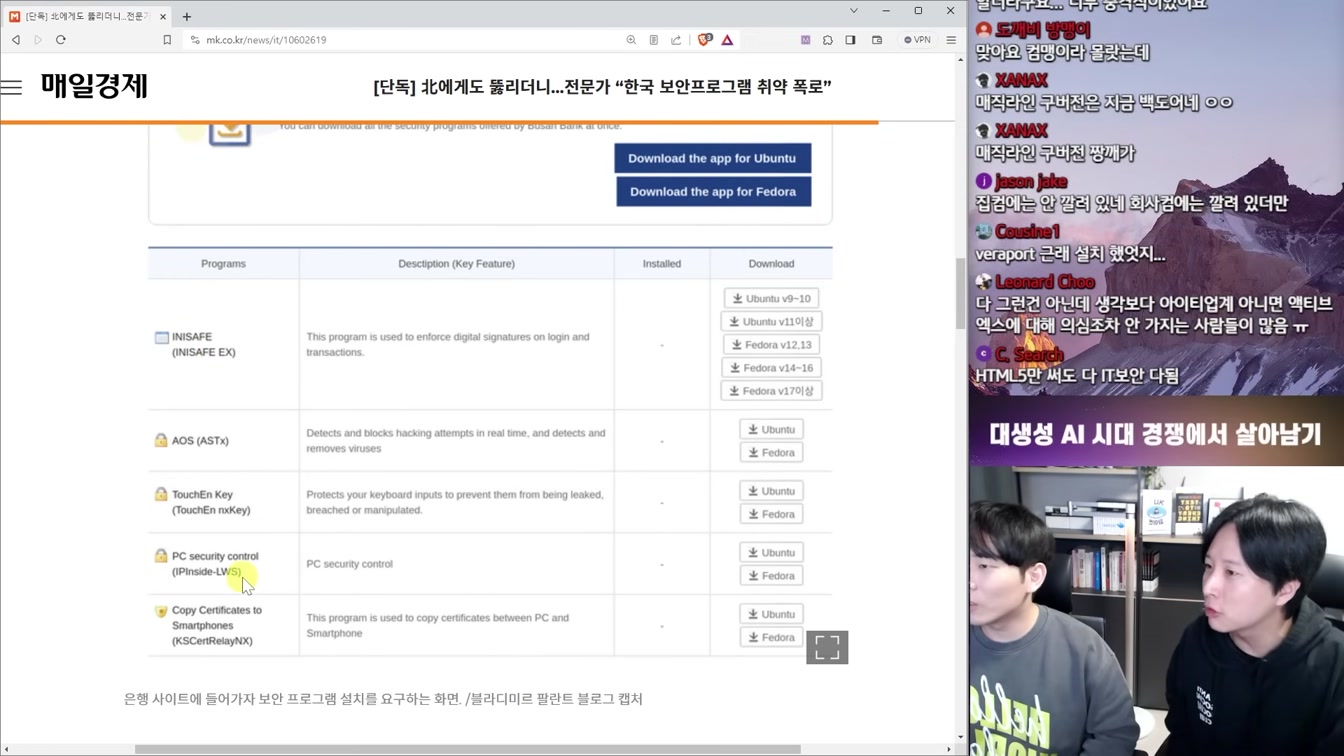This screenshot has width=1344, height=756.
Task: Click the Ubuntu v9~10 download button
Action: tap(771, 298)
